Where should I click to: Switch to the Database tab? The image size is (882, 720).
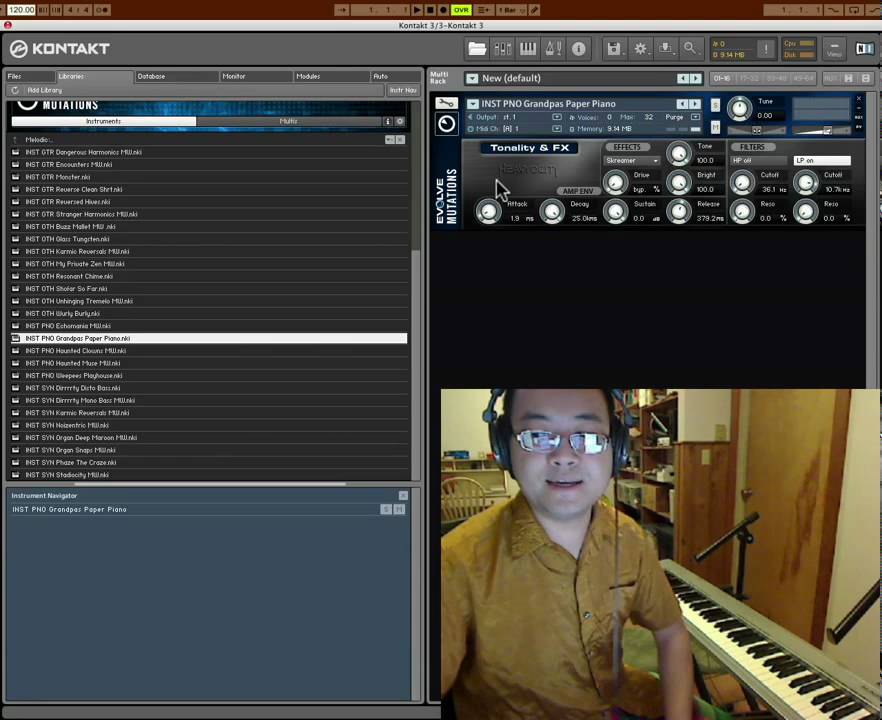(x=177, y=76)
